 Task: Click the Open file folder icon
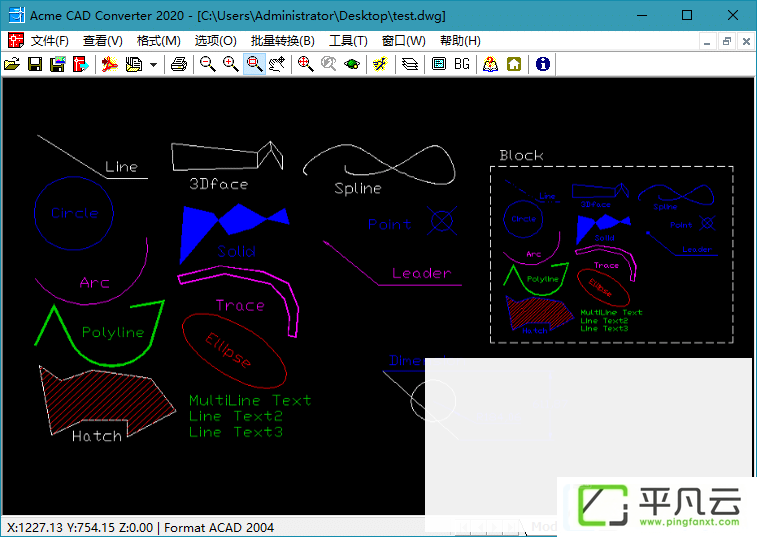(12, 64)
